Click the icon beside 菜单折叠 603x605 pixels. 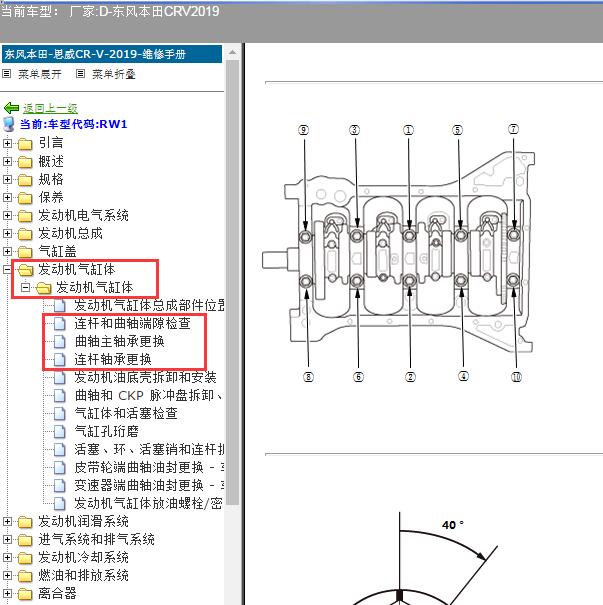pyautogui.click(x=80, y=73)
